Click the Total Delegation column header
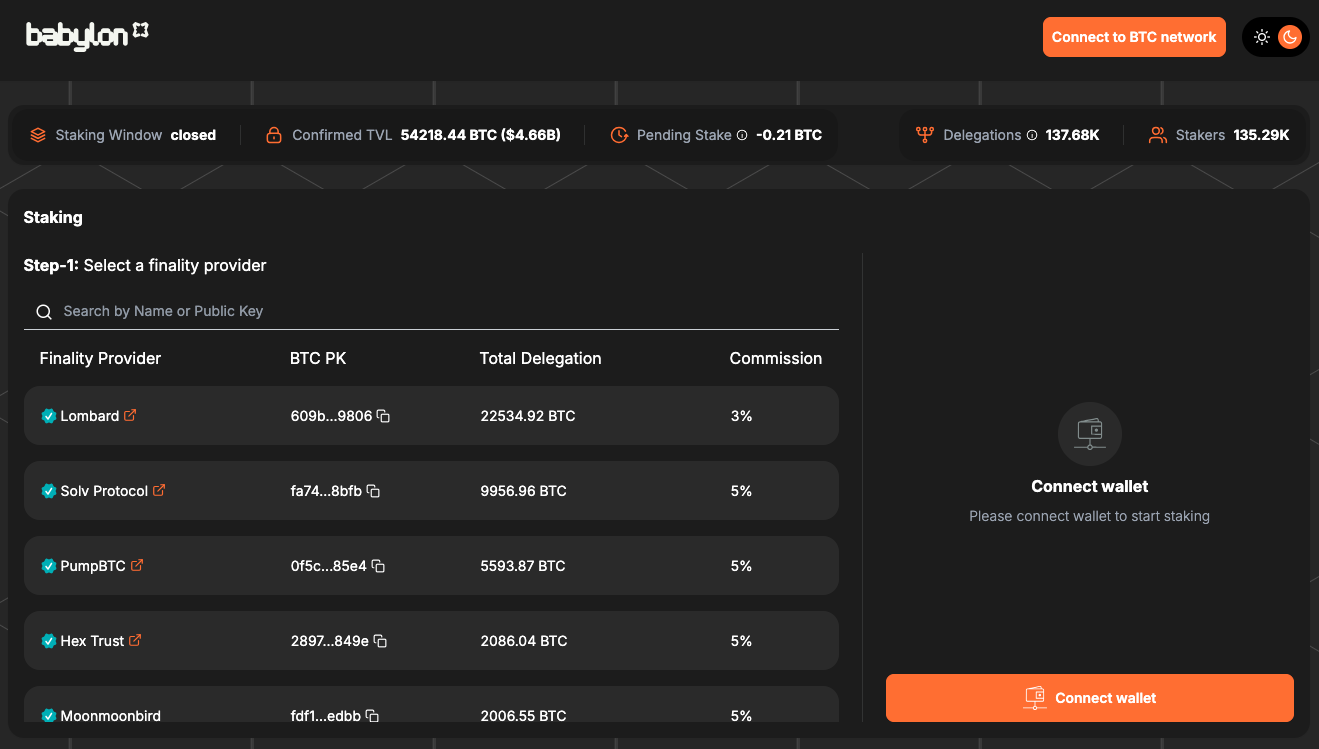Screen dimensions: 1319x749 coord(540,358)
